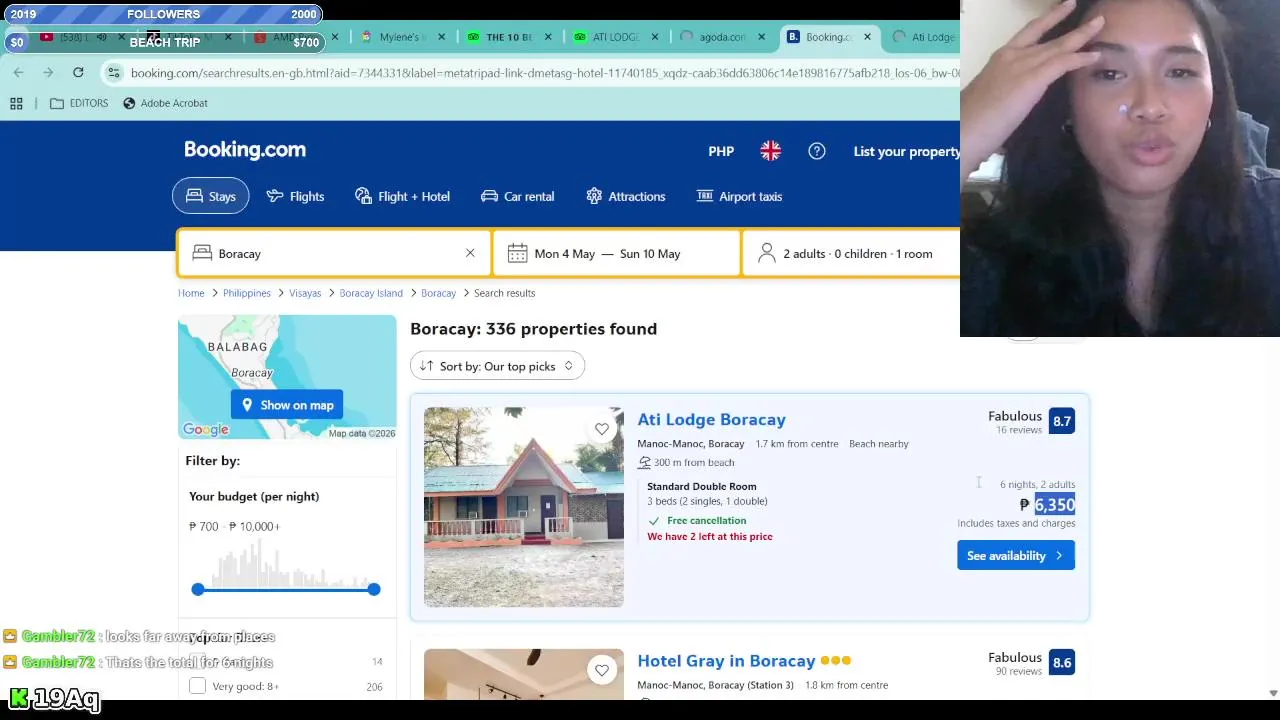Select the Car rental tab
The width and height of the screenshot is (1280, 720).
(x=518, y=196)
